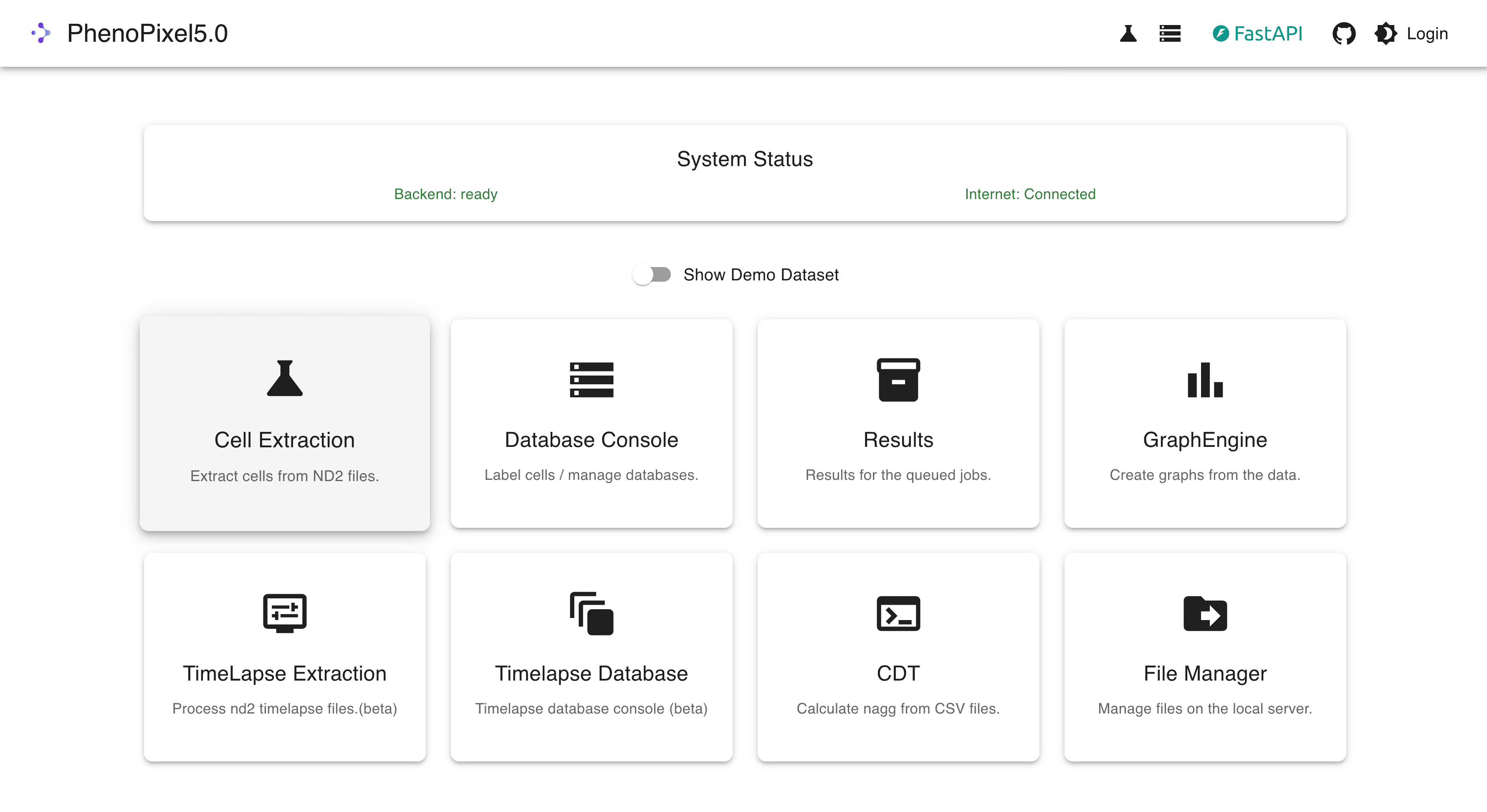Click the File Manager folder arrow icon
This screenshot has width=1487, height=812.
[x=1205, y=613]
